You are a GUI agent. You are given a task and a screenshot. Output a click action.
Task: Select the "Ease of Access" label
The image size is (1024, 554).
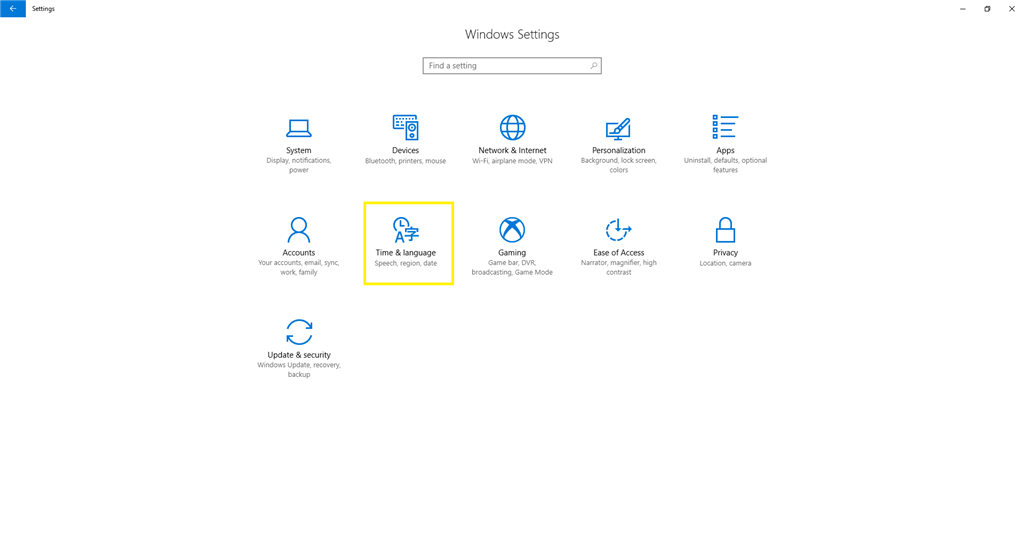618,253
